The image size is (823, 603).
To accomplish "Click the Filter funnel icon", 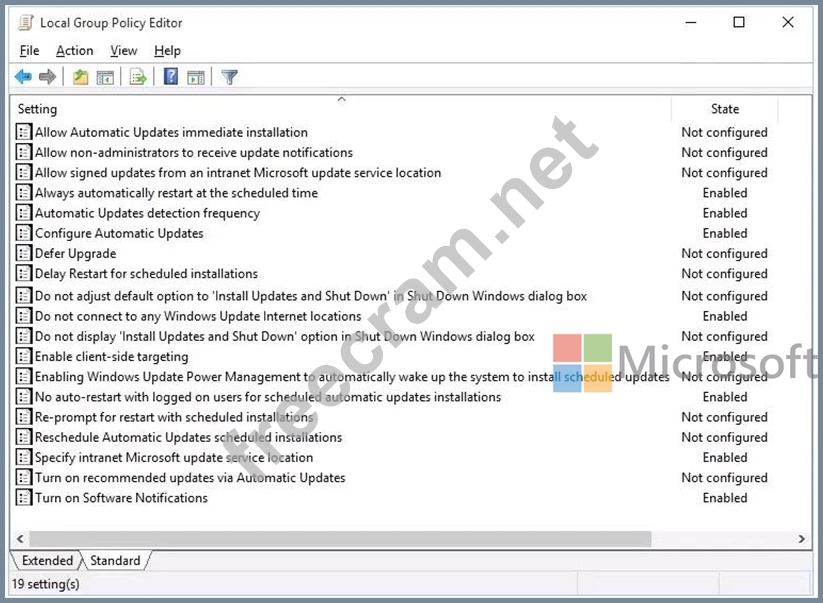I will click(229, 77).
